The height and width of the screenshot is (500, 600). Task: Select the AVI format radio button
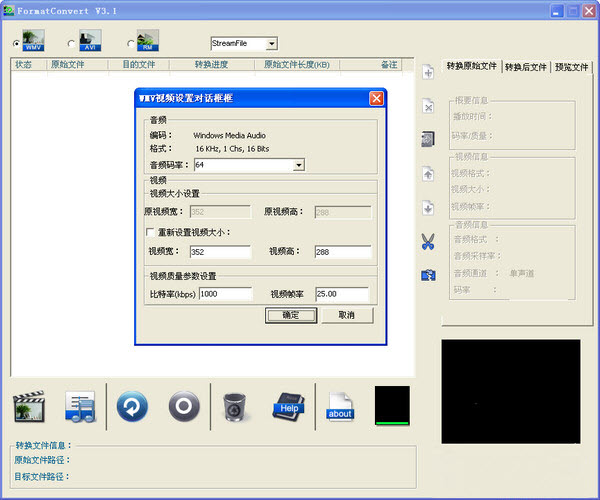click(x=71, y=44)
